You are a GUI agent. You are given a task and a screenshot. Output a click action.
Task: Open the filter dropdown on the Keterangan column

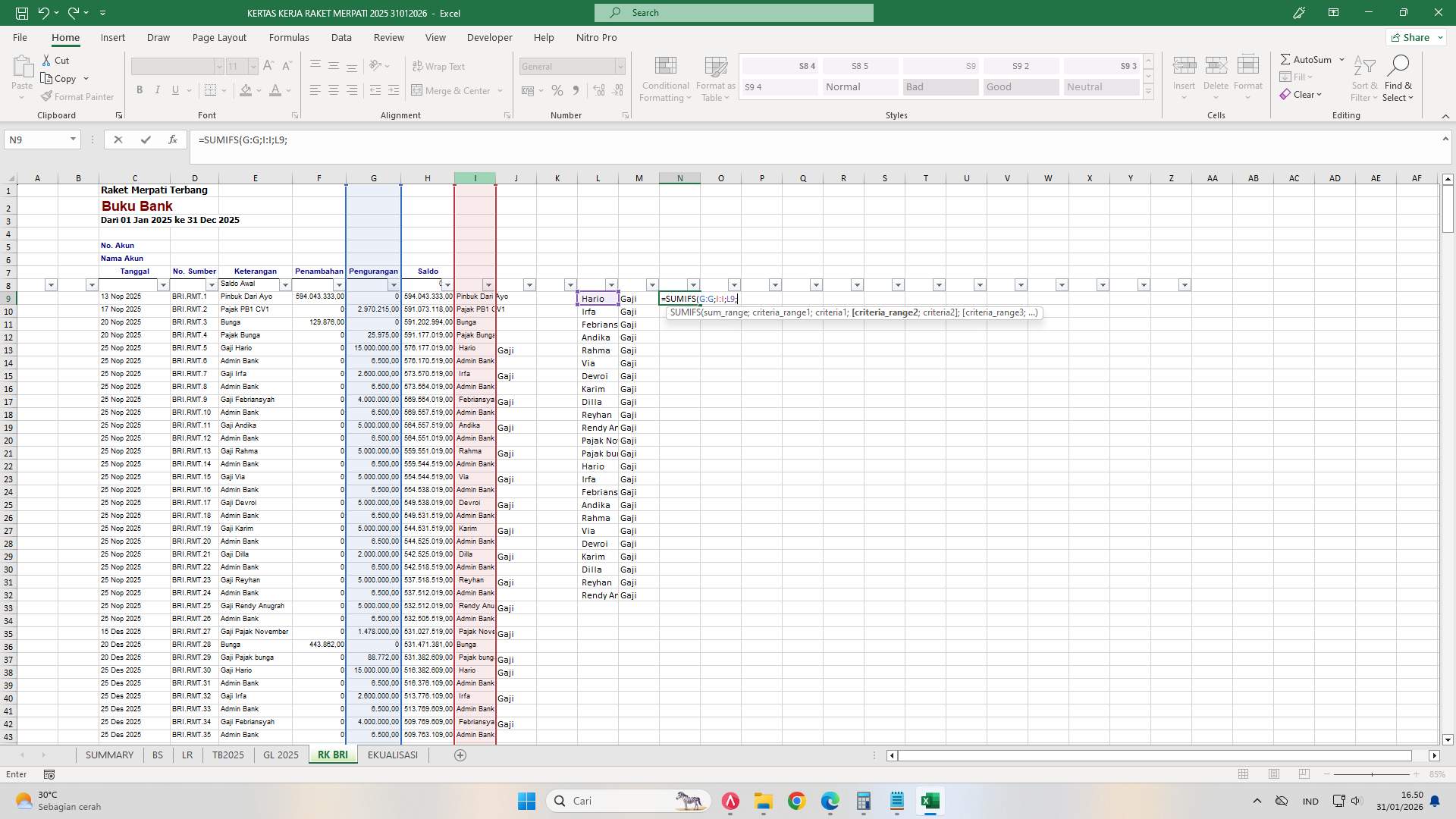point(284,284)
